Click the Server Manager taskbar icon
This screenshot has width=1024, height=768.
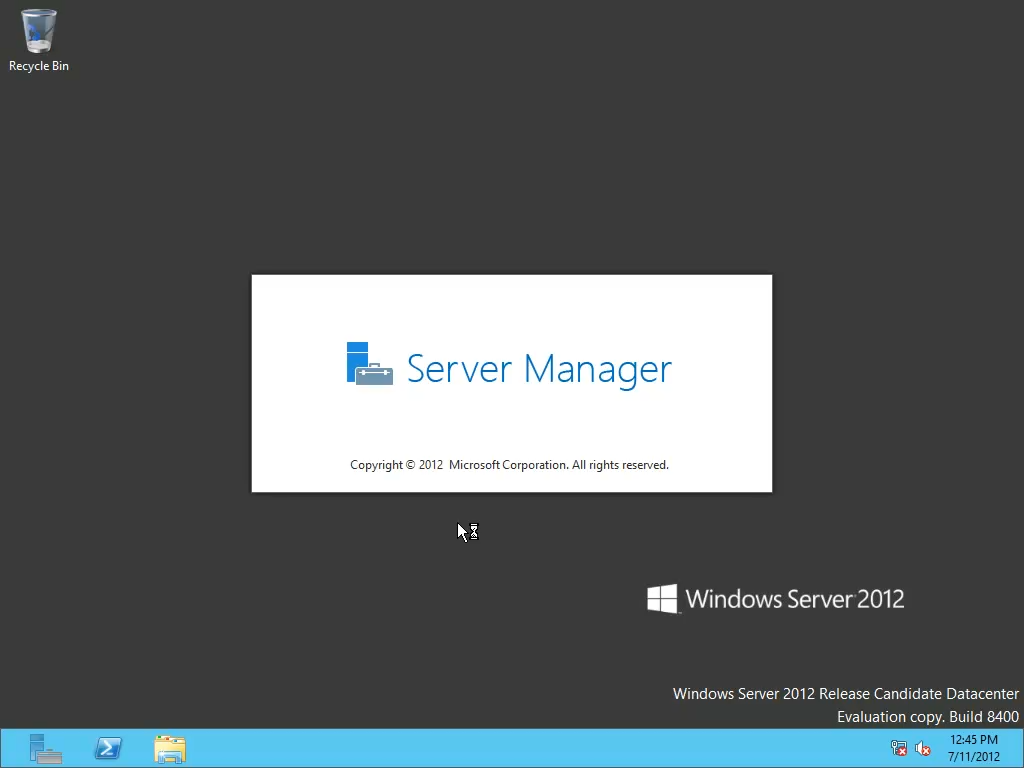click(x=46, y=748)
